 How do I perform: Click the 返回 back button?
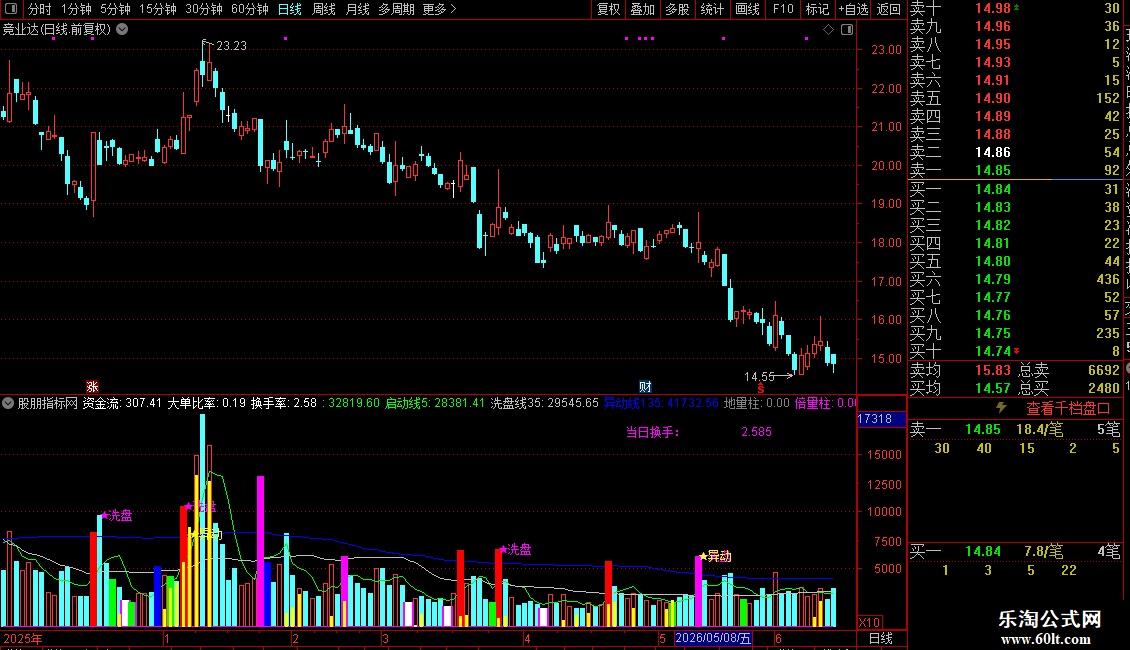tap(889, 9)
